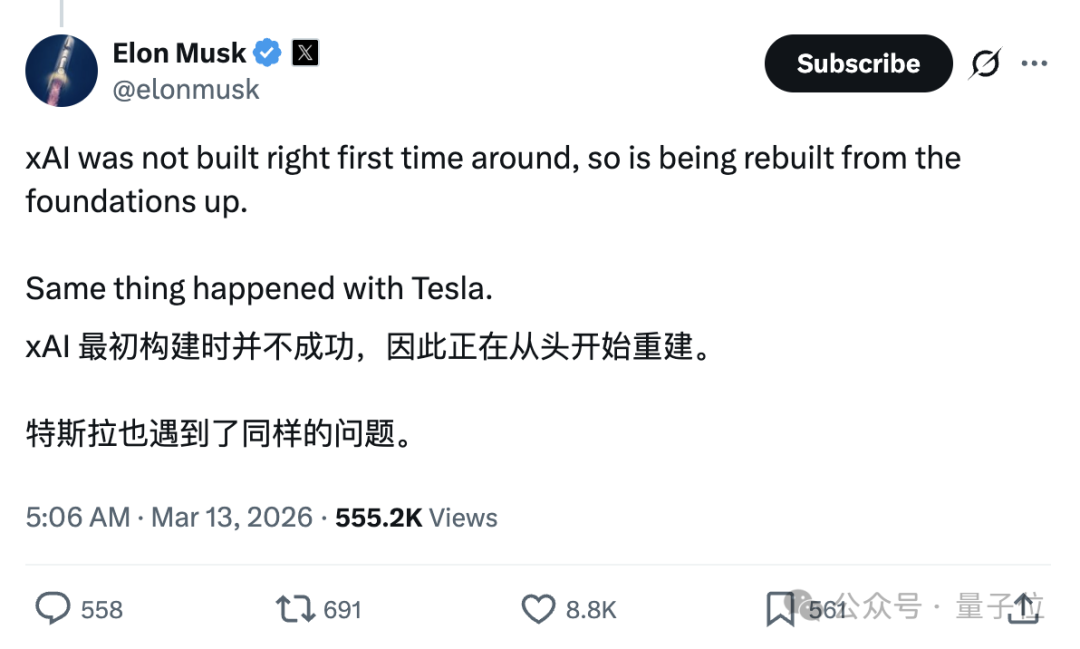Open the three-dot more options menu

1035,62
